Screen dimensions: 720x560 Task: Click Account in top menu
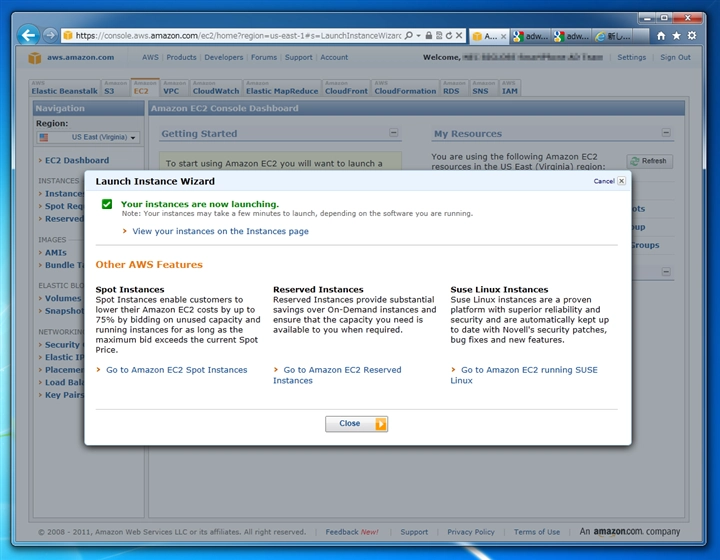coord(334,57)
